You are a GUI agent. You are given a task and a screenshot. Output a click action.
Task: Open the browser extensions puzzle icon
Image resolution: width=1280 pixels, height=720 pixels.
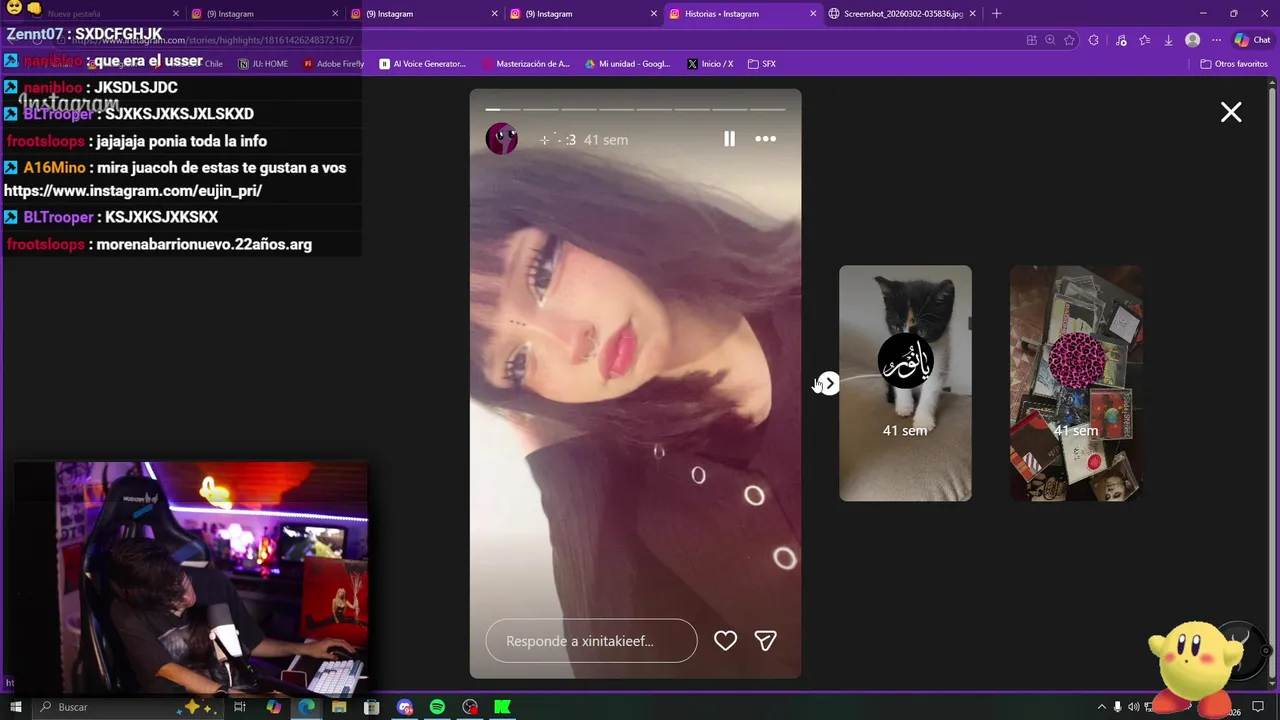[1093, 40]
